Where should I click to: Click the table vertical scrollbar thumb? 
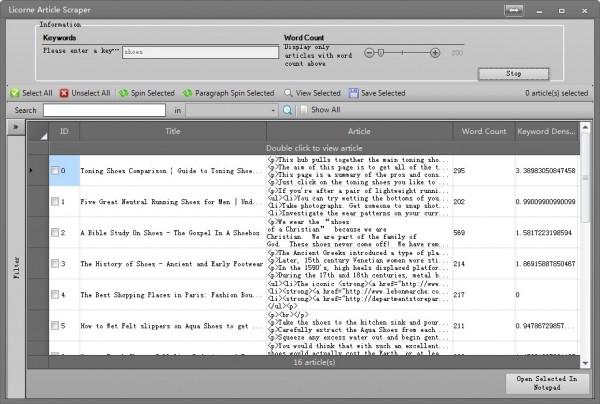pyautogui.click(x=585, y=178)
